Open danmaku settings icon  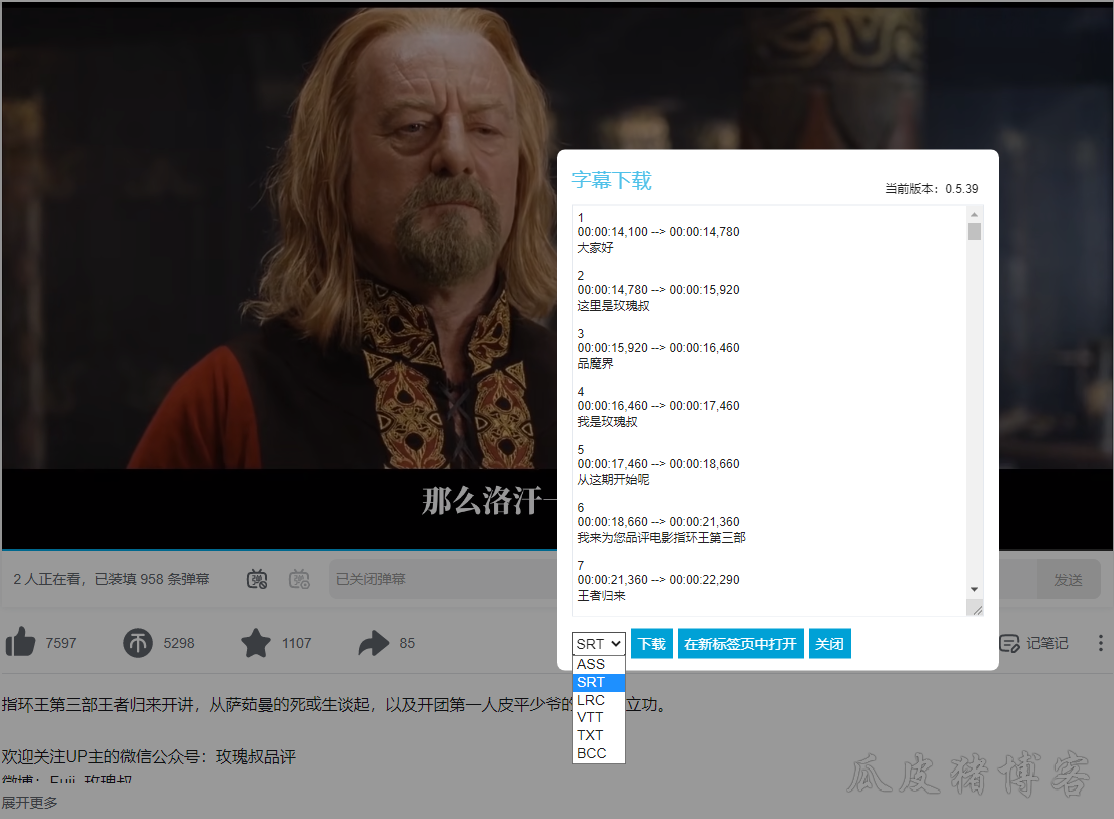299,579
